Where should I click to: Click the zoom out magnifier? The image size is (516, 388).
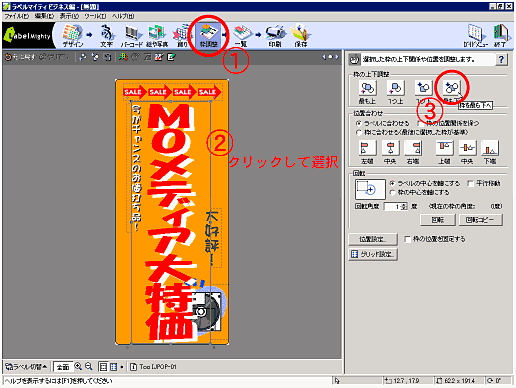(89, 367)
